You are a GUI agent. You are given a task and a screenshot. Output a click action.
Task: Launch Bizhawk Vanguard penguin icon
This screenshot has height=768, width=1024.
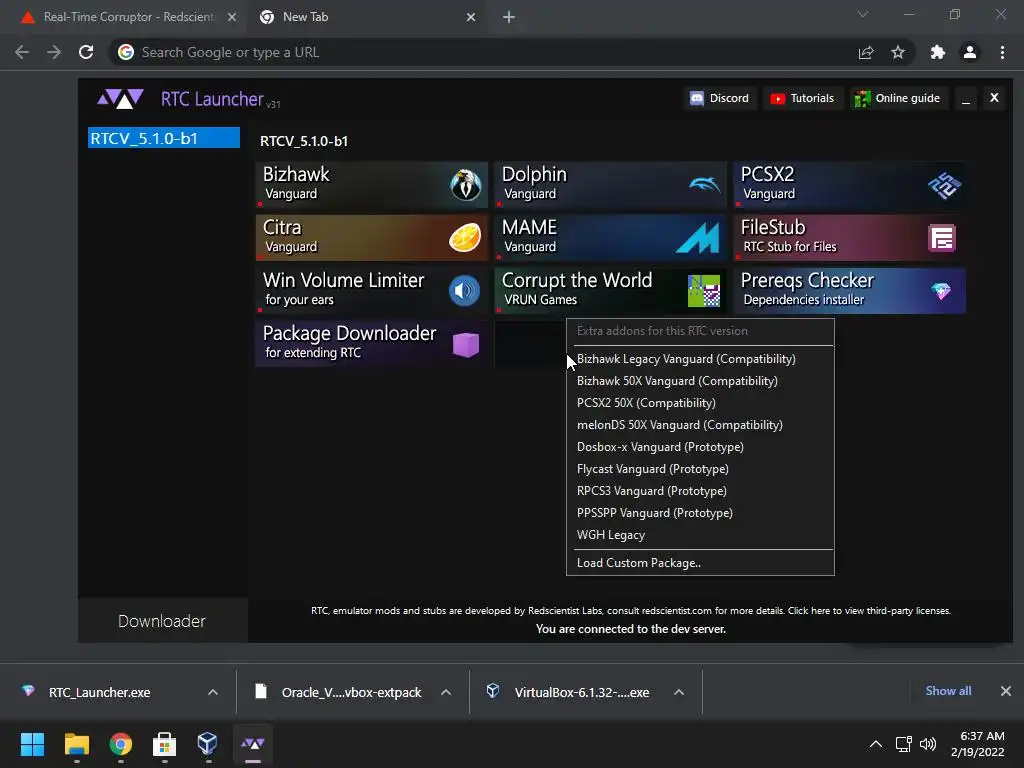click(x=466, y=185)
